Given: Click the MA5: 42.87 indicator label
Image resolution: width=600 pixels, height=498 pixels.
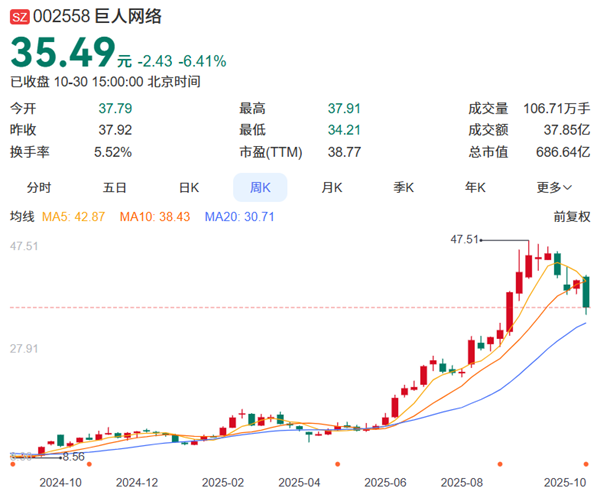Looking at the screenshot, I should 73,217.
